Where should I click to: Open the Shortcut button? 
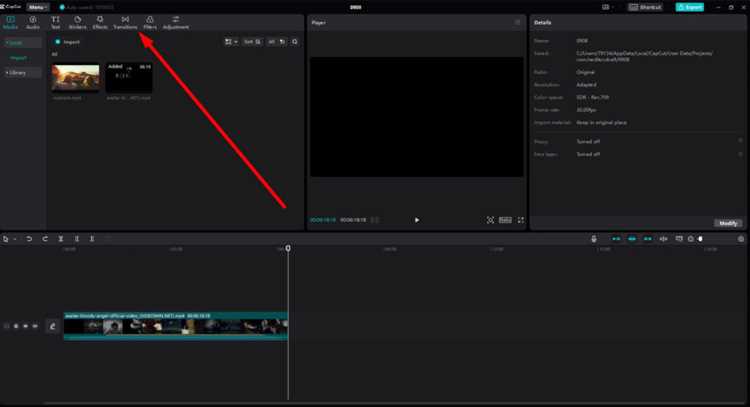click(x=645, y=7)
